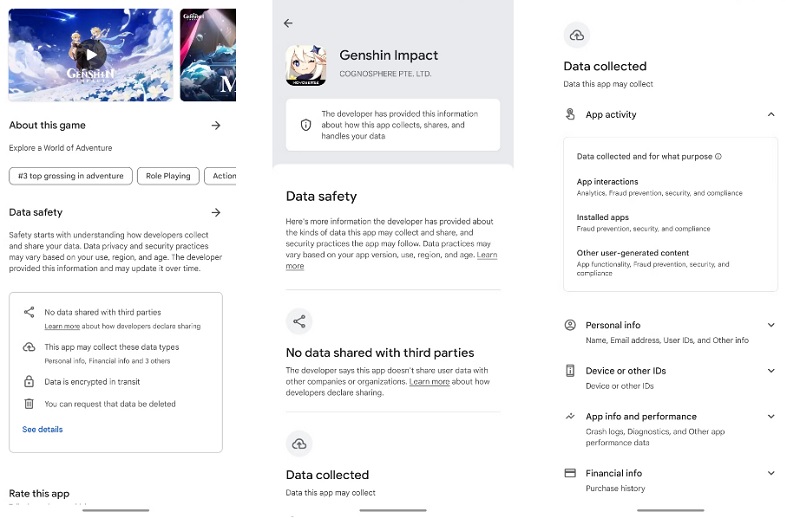The height and width of the screenshot is (518, 800).
Task: Tap the Genshin Impact app icon
Action: pyautogui.click(x=306, y=64)
